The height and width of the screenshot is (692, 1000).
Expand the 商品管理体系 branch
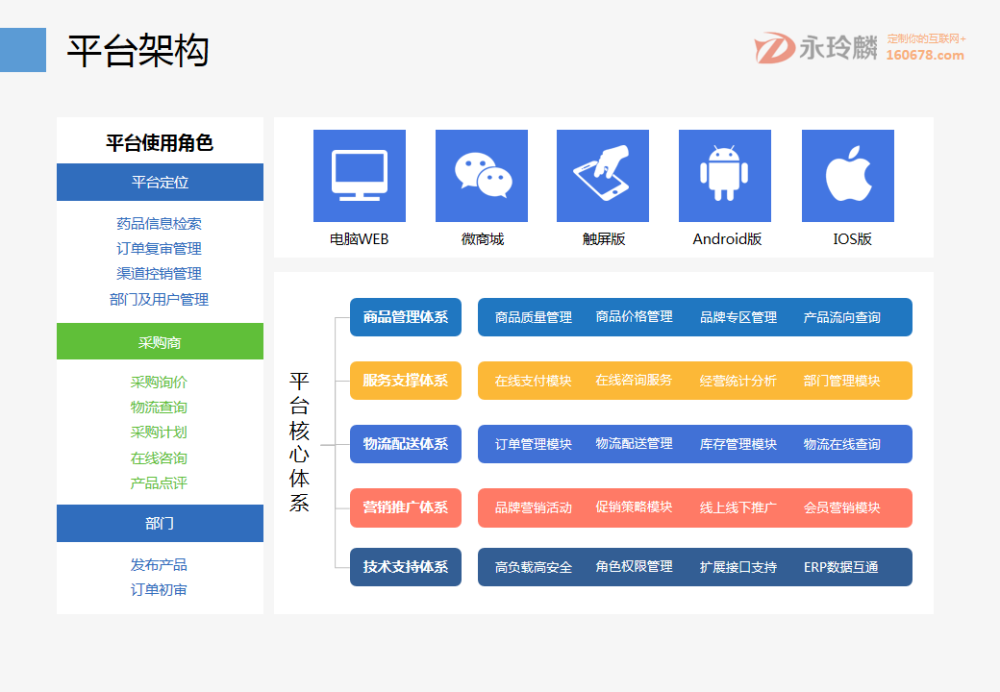[x=405, y=317]
